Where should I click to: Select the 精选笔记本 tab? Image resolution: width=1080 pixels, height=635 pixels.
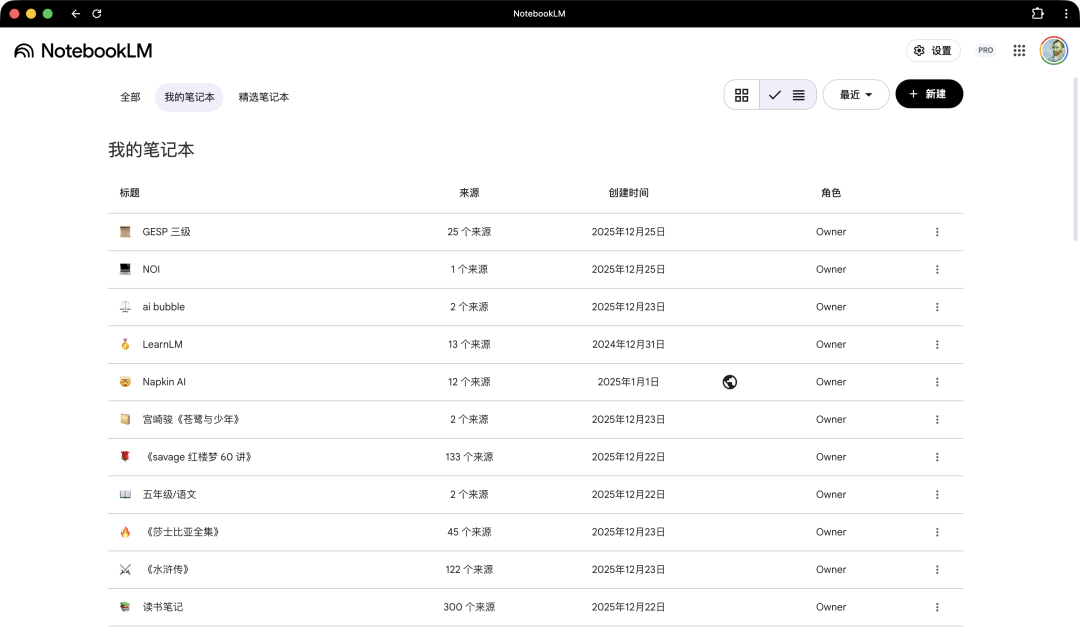pos(264,97)
